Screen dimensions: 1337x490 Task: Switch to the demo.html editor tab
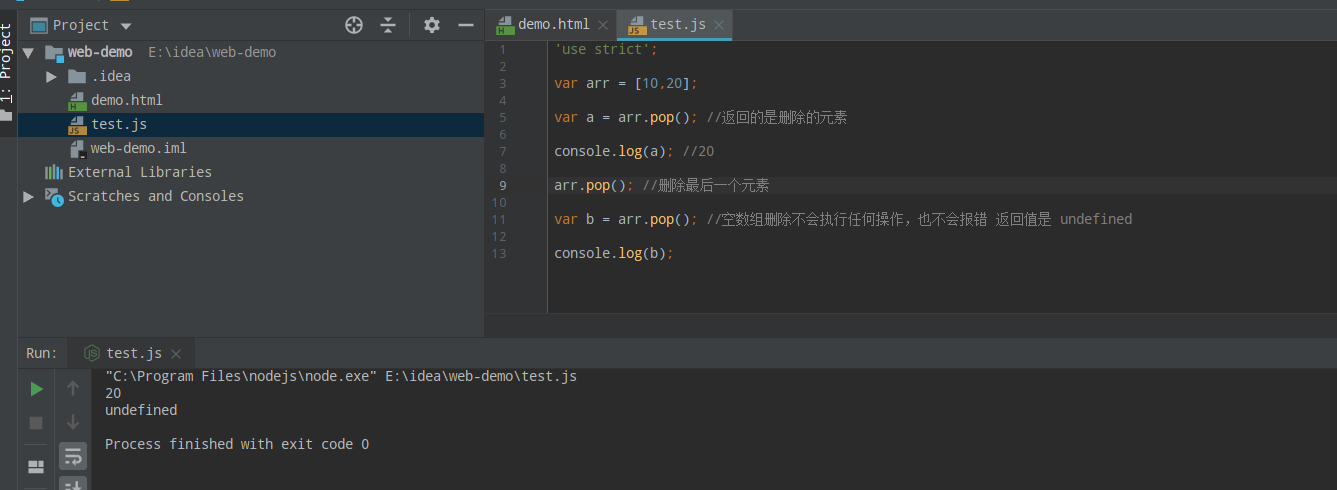(x=553, y=24)
